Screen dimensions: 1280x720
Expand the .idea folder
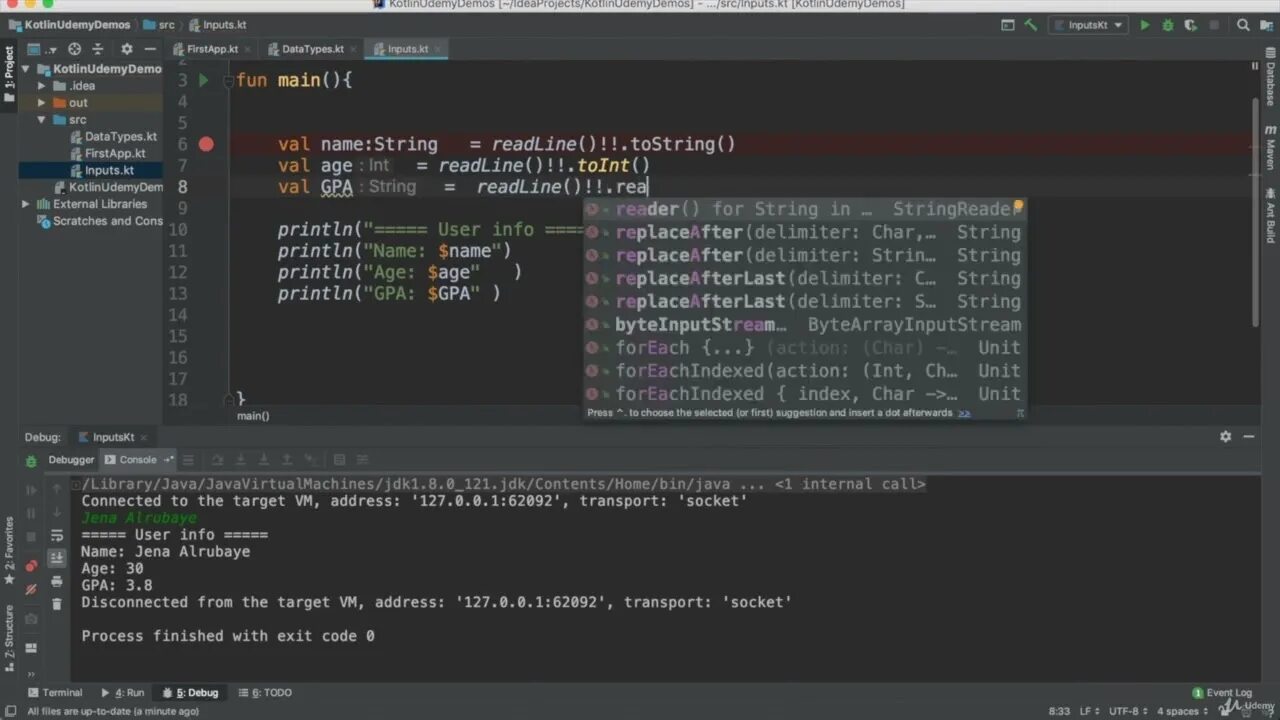point(43,86)
